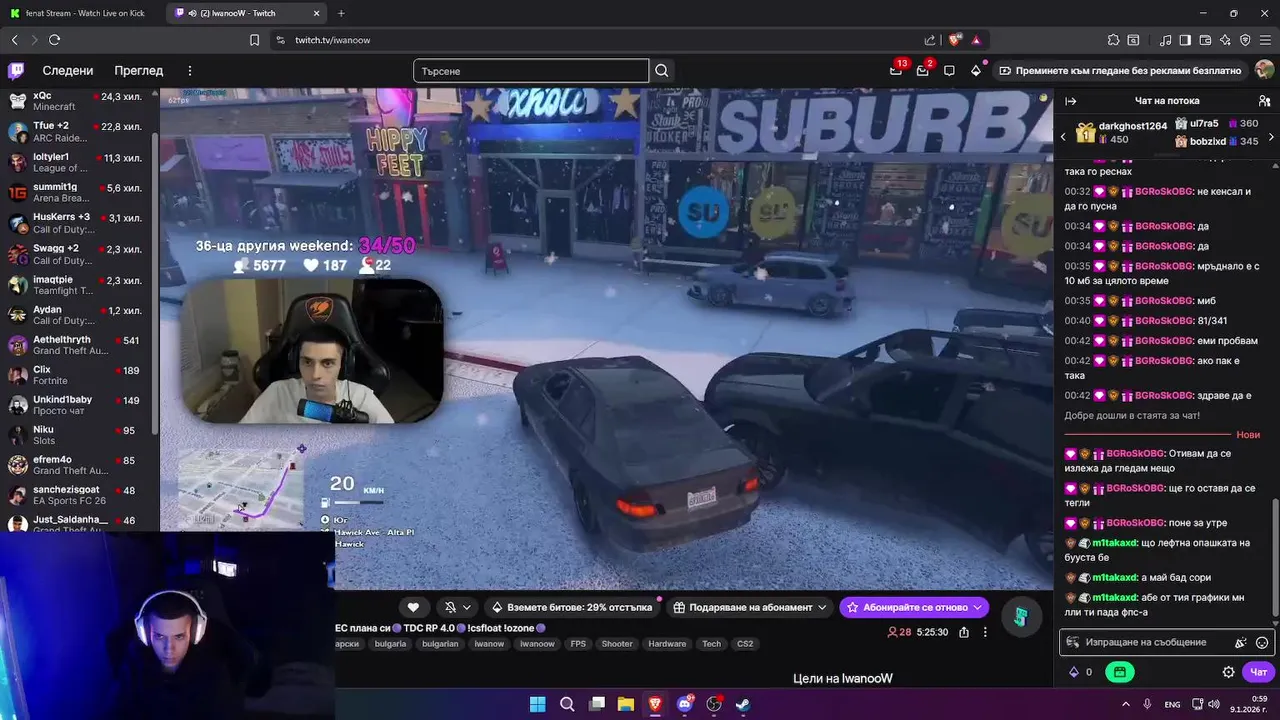The height and width of the screenshot is (720, 1280).
Task: Click the streamer channel avatar below video
Action: (1020, 617)
